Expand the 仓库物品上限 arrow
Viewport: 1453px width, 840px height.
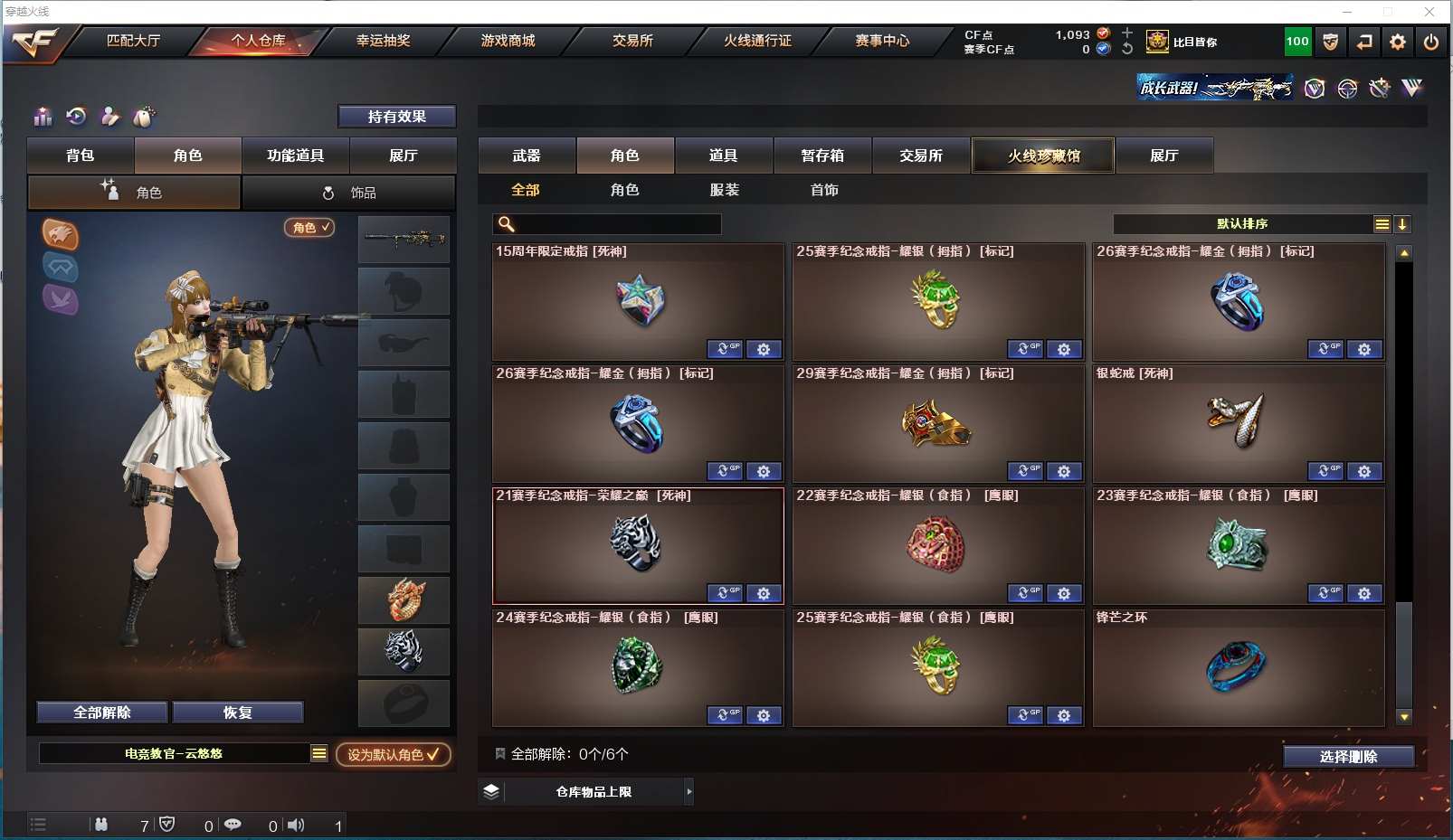click(689, 792)
